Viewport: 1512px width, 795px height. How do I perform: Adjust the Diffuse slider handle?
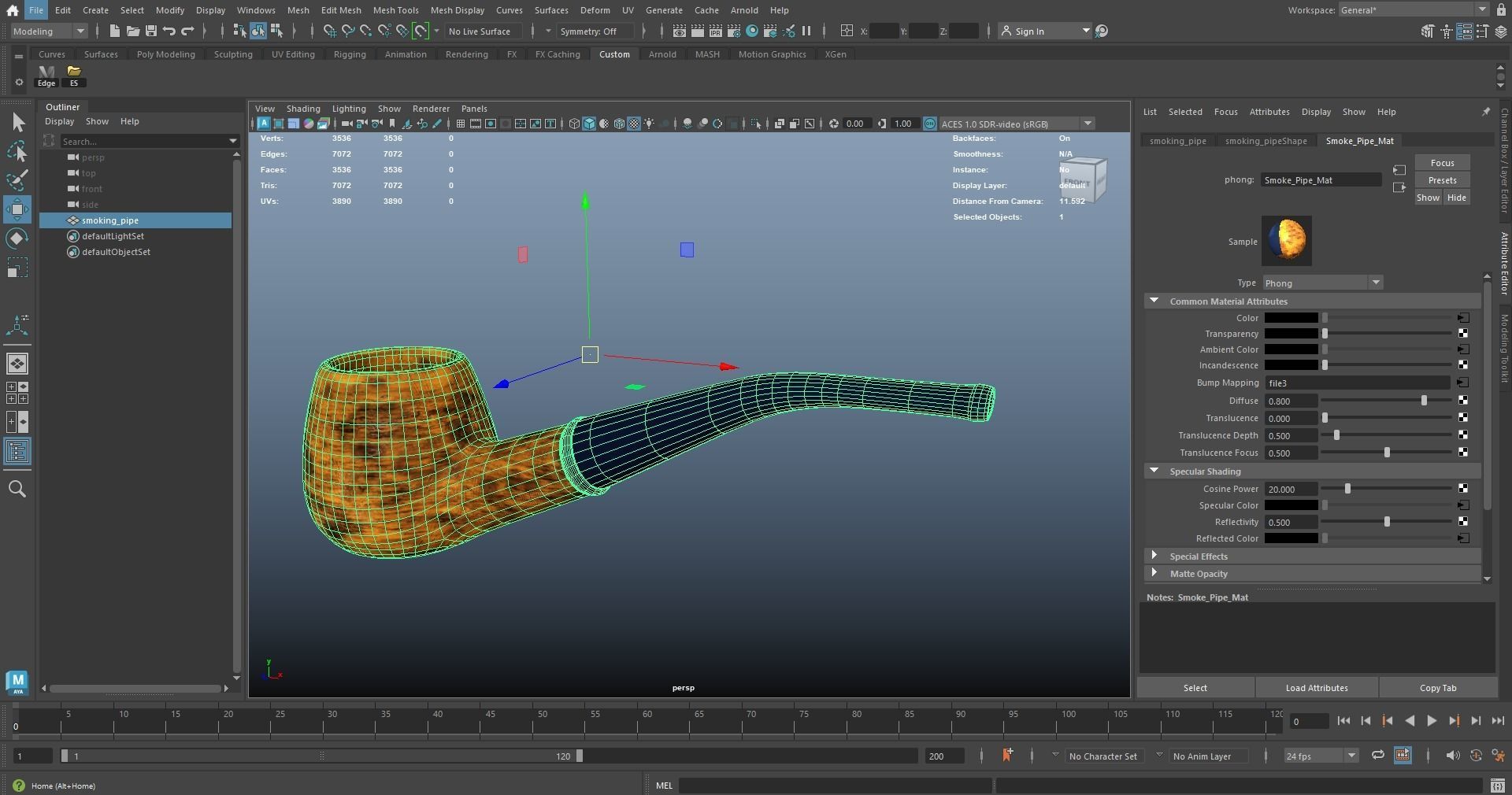1424,401
